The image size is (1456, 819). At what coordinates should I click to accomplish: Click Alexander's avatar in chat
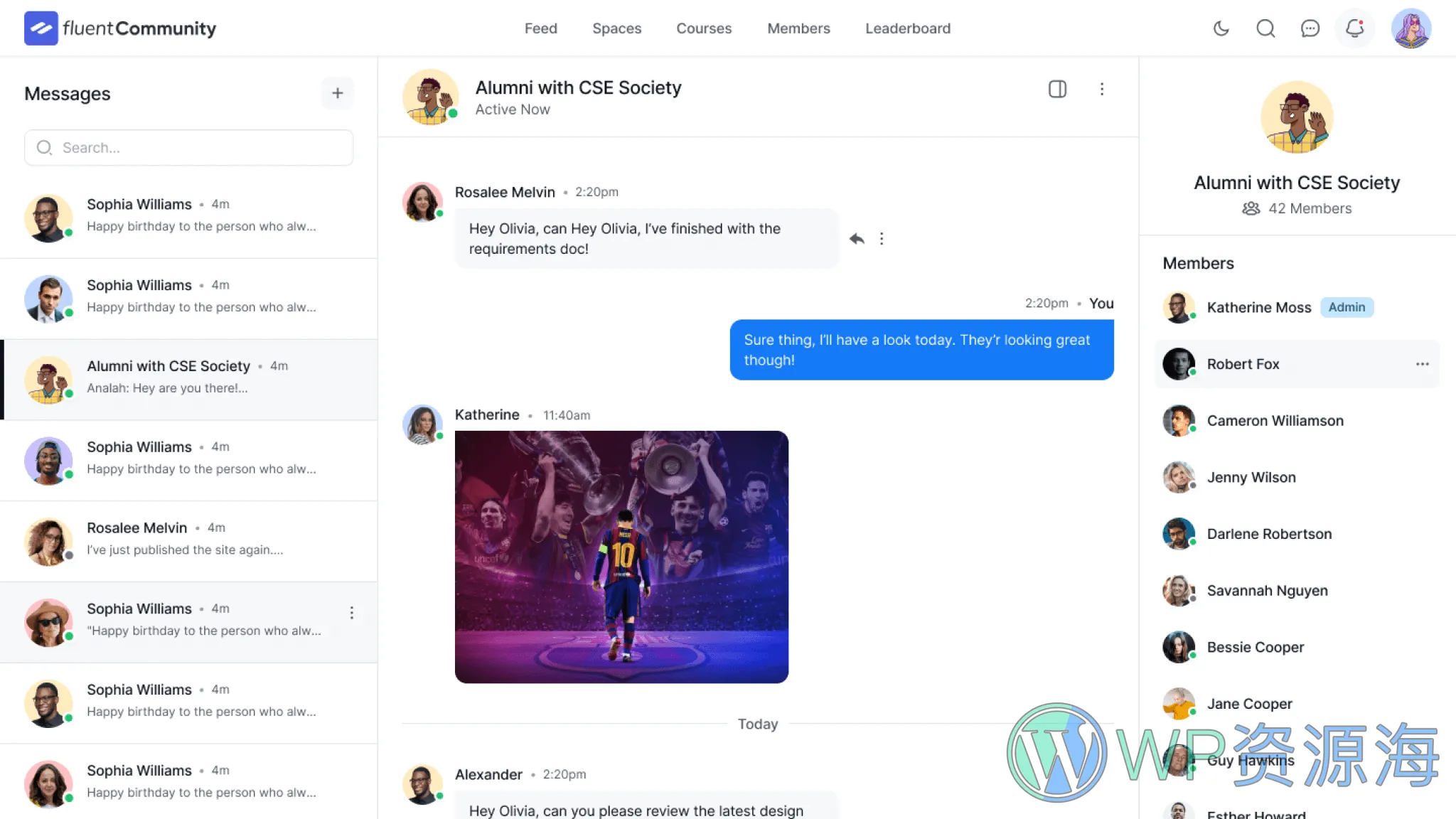[x=422, y=784]
